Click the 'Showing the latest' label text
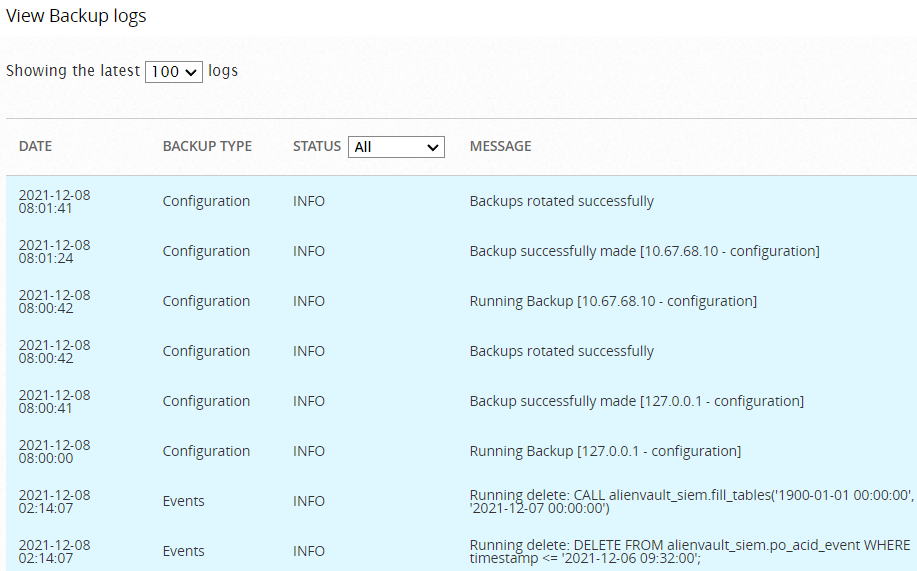The height and width of the screenshot is (571, 917). (x=73, y=71)
